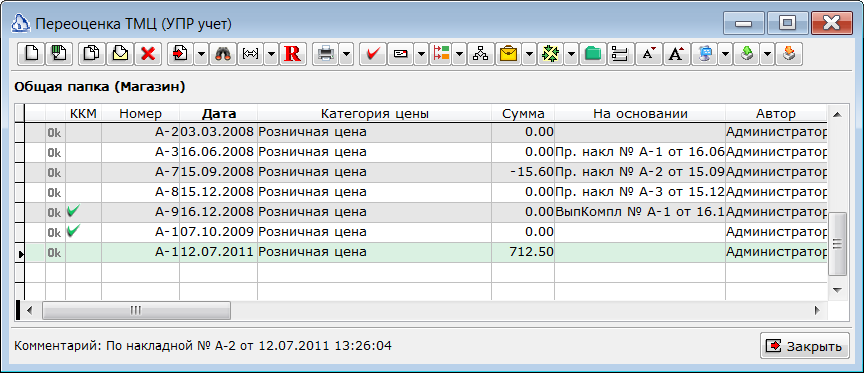Click the vertical scrollbar down arrow
Viewport: 864px width, 373px height.
[x=837, y=290]
